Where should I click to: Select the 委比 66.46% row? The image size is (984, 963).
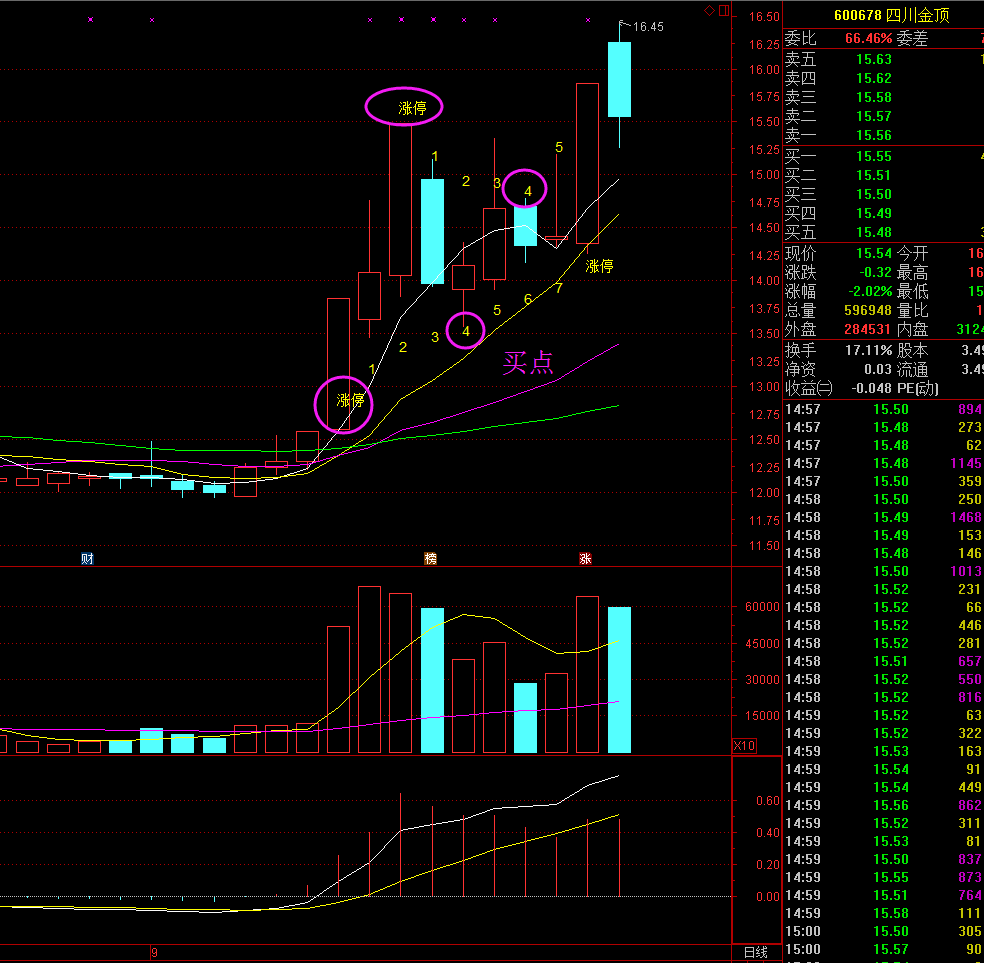[867, 39]
